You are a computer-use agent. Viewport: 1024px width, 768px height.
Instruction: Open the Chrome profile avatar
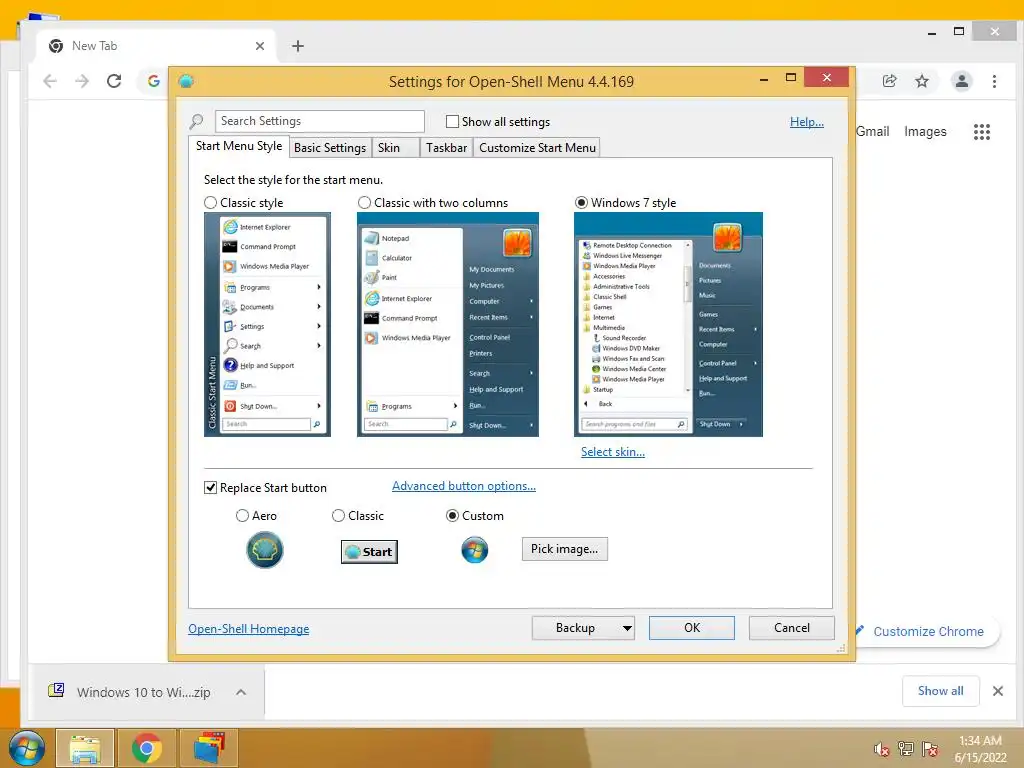click(961, 81)
